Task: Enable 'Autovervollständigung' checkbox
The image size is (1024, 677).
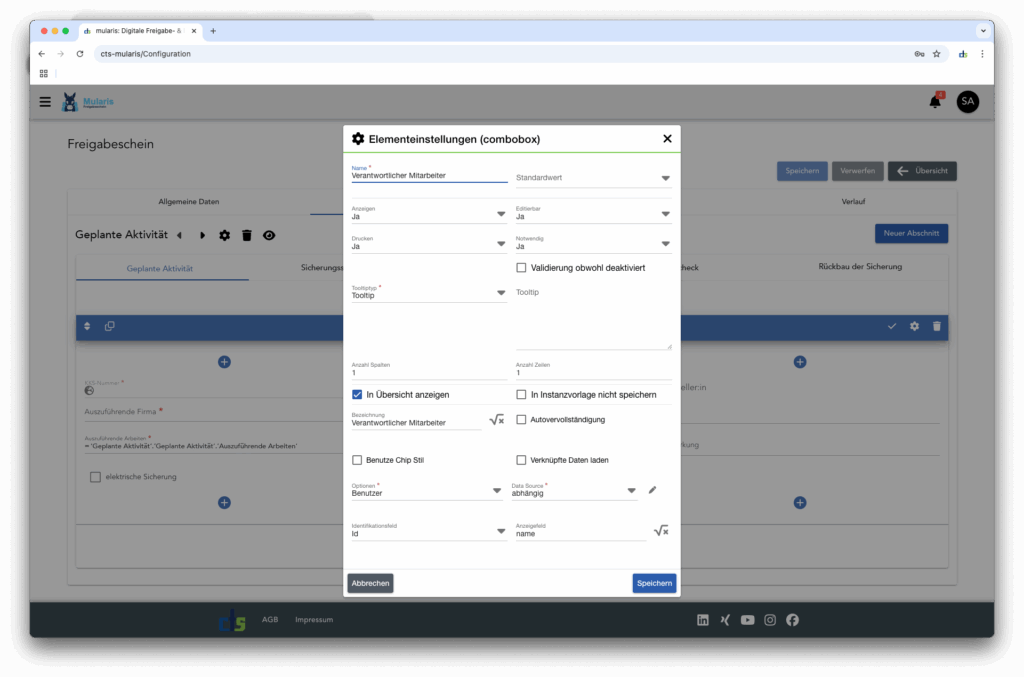Action: pos(521,420)
